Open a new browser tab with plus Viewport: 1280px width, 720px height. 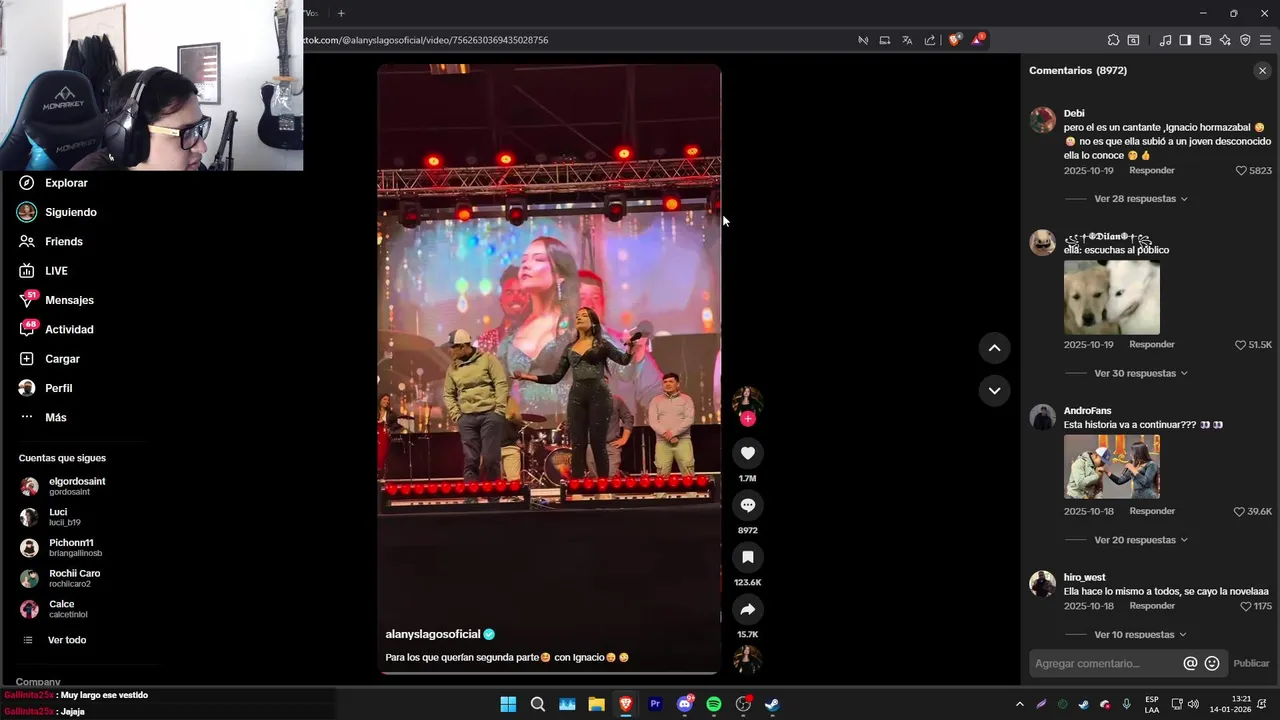341,13
